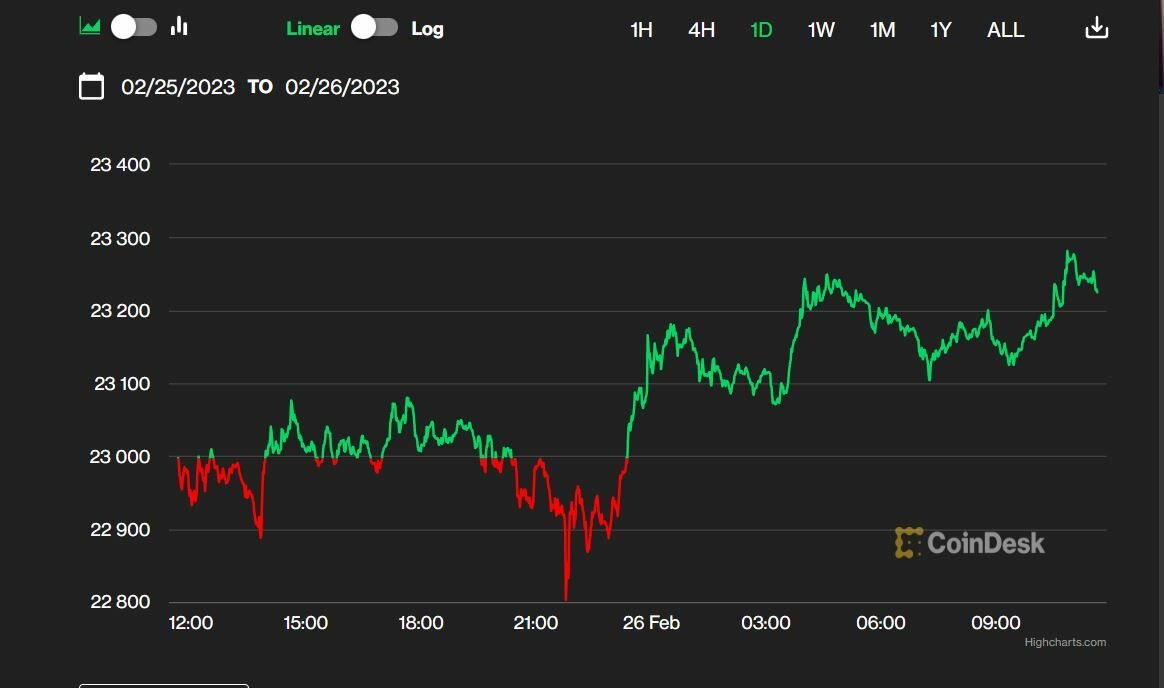This screenshot has width=1164, height=688.
Task: Click the 03:00 time axis label
Action: click(x=766, y=623)
